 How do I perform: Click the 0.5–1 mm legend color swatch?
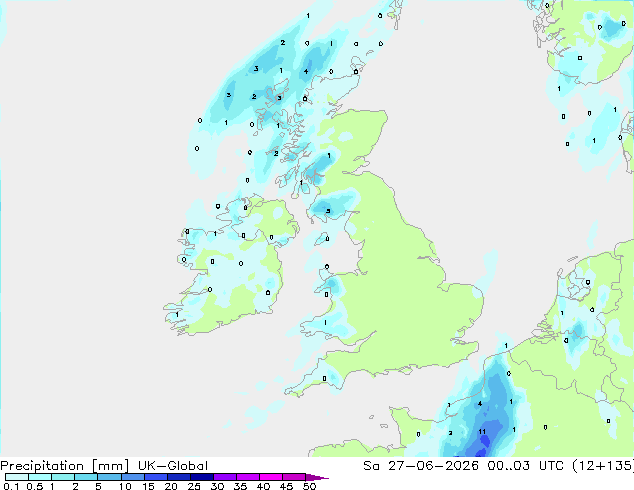[x=40, y=477]
